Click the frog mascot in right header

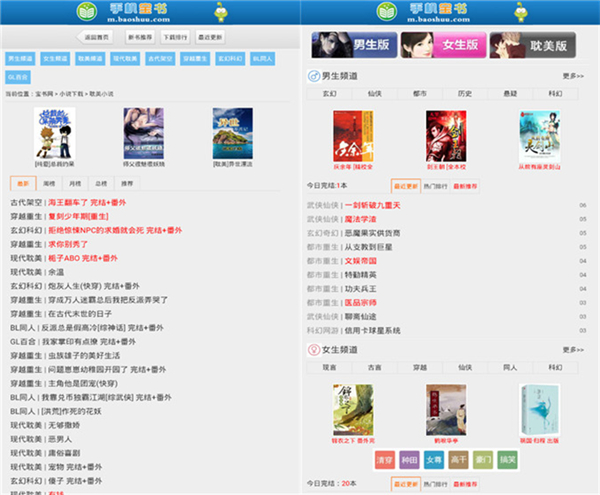point(521,12)
